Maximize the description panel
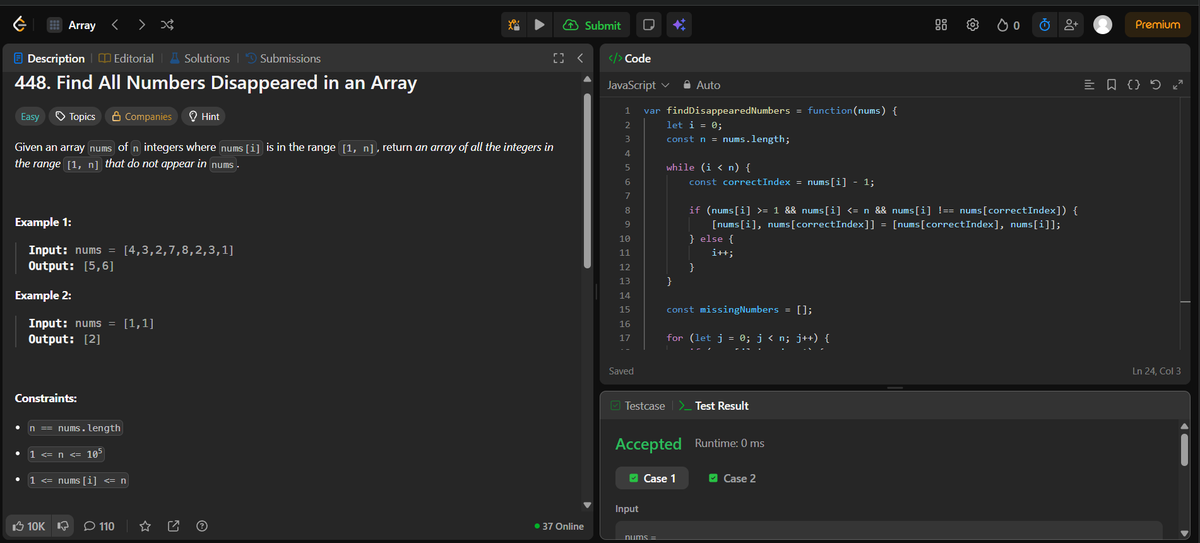1200x543 pixels. click(558, 59)
